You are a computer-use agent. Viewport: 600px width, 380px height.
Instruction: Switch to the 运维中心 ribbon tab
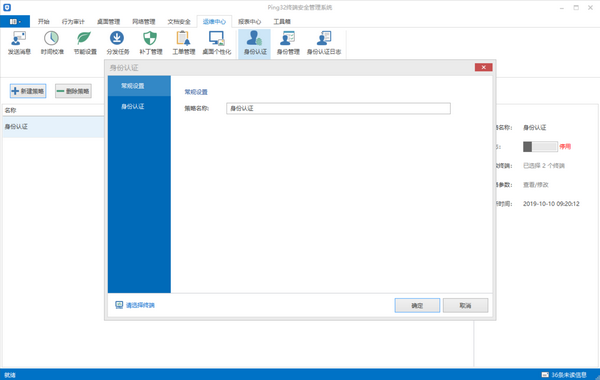(x=214, y=21)
